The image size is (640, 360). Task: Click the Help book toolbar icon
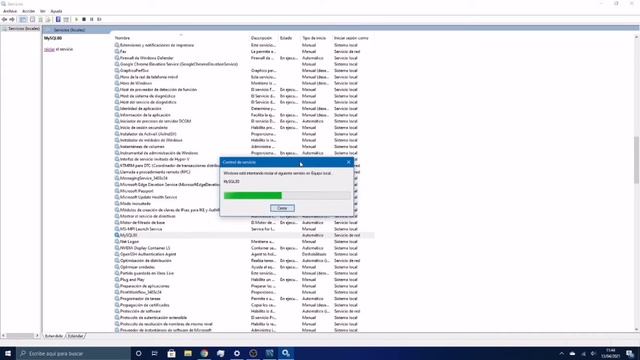point(58,19)
